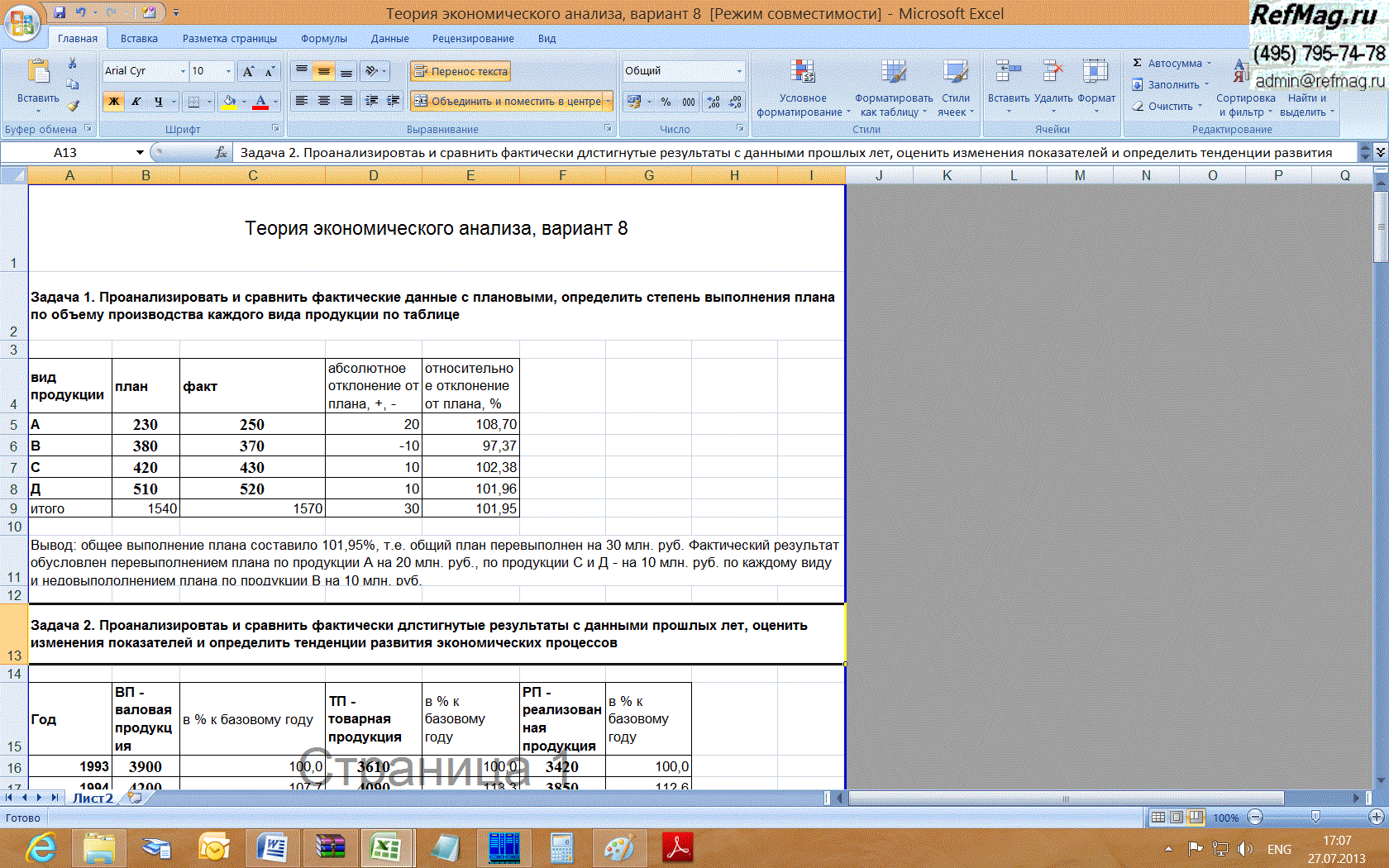Toggle the Перенос текста wrap text button
Screen dimensions: 1389x868
(461, 72)
